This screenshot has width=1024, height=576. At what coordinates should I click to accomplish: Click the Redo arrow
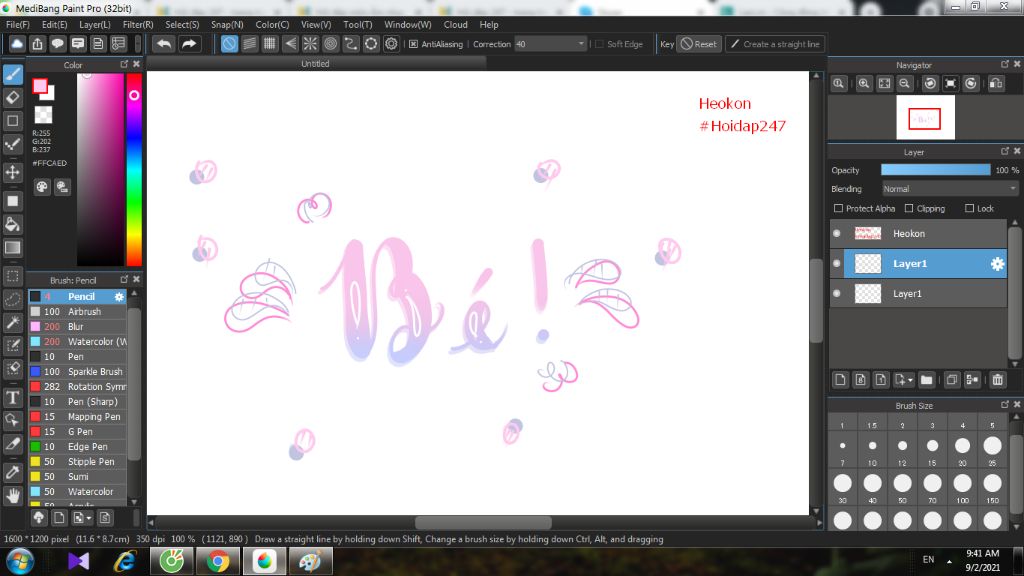[x=189, y=44]
